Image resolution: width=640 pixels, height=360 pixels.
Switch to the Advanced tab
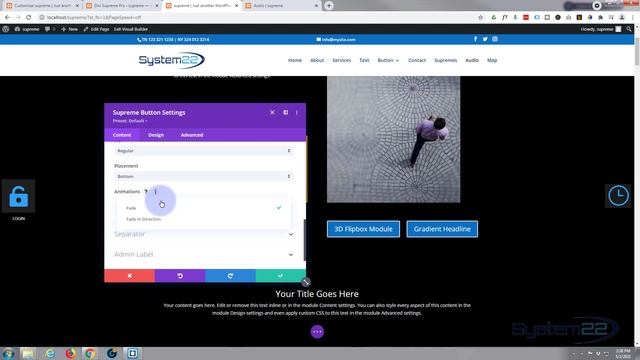(x=192, y=135)
